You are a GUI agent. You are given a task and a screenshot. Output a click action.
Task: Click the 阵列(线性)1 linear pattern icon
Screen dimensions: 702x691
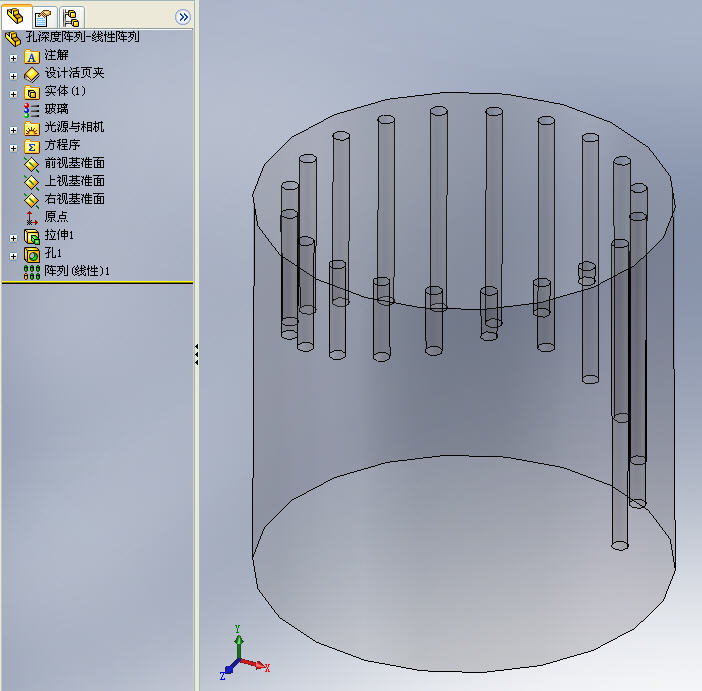[x=31, y=272]
